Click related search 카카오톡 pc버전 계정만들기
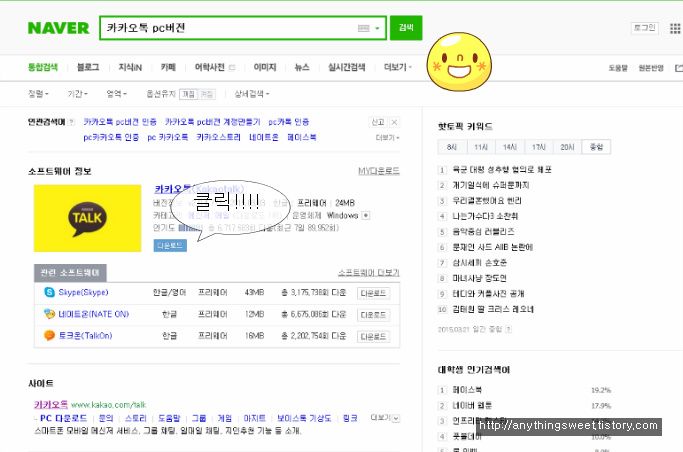 [x=213, y=122]
